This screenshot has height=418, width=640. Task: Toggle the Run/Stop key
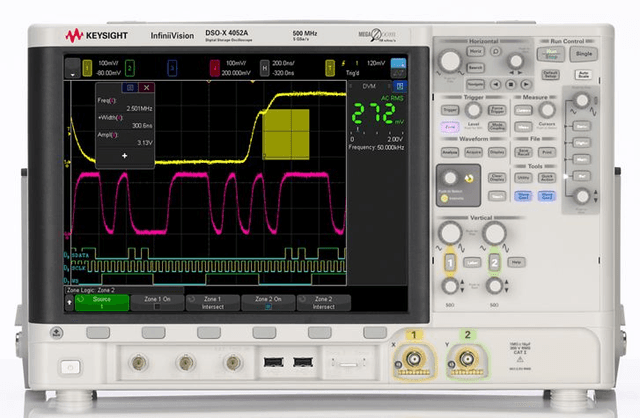coord(551,54)
